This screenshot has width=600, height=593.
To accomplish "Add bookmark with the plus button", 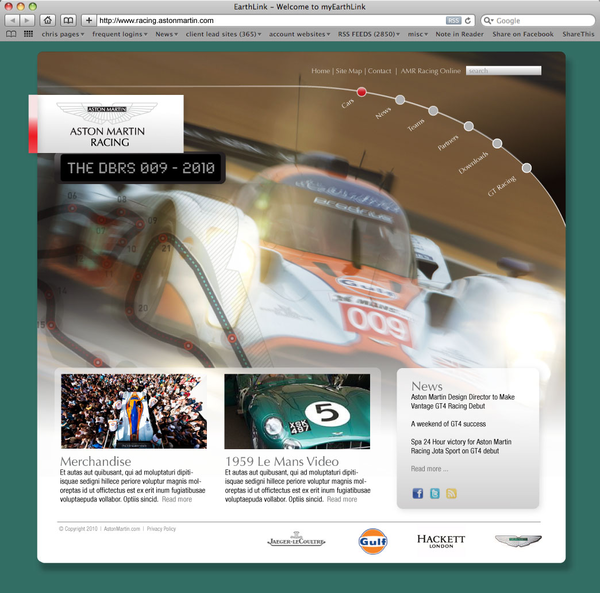I will pyautogui.click(x=88, y=20).
